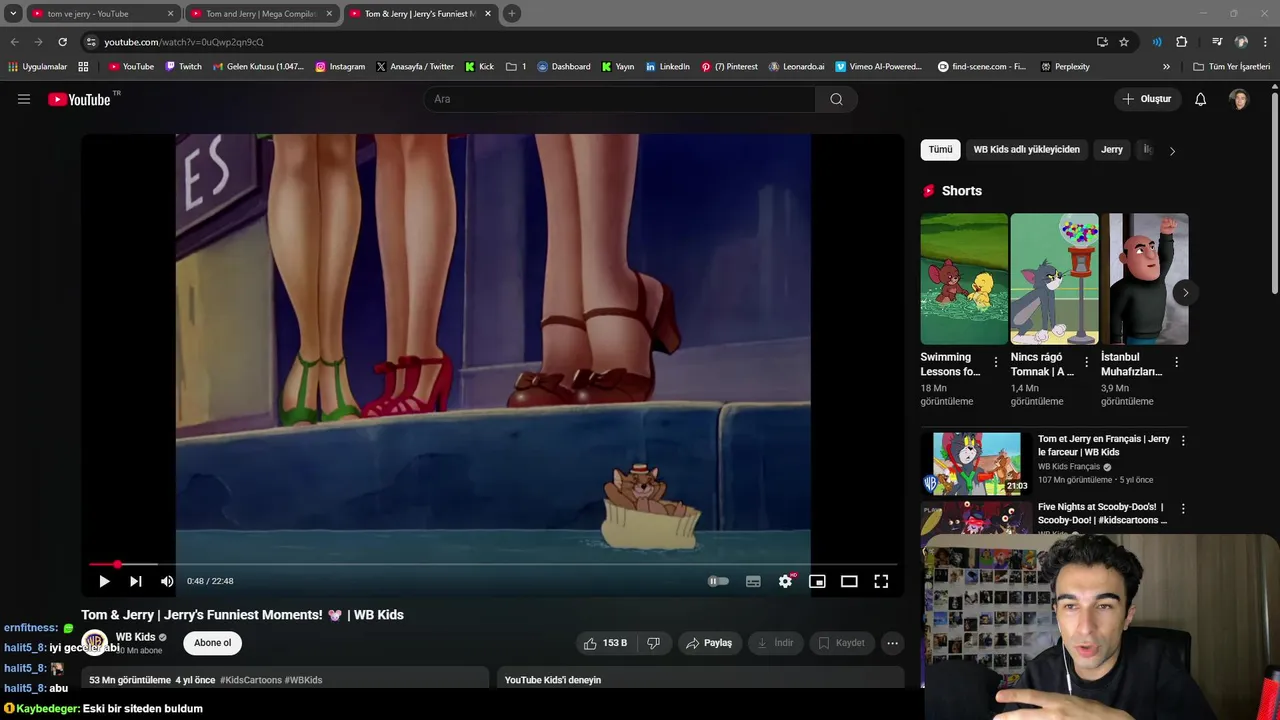Subscribe with Abone ol button
Screen dimensions: 1280x720
[x=212, y=643]
